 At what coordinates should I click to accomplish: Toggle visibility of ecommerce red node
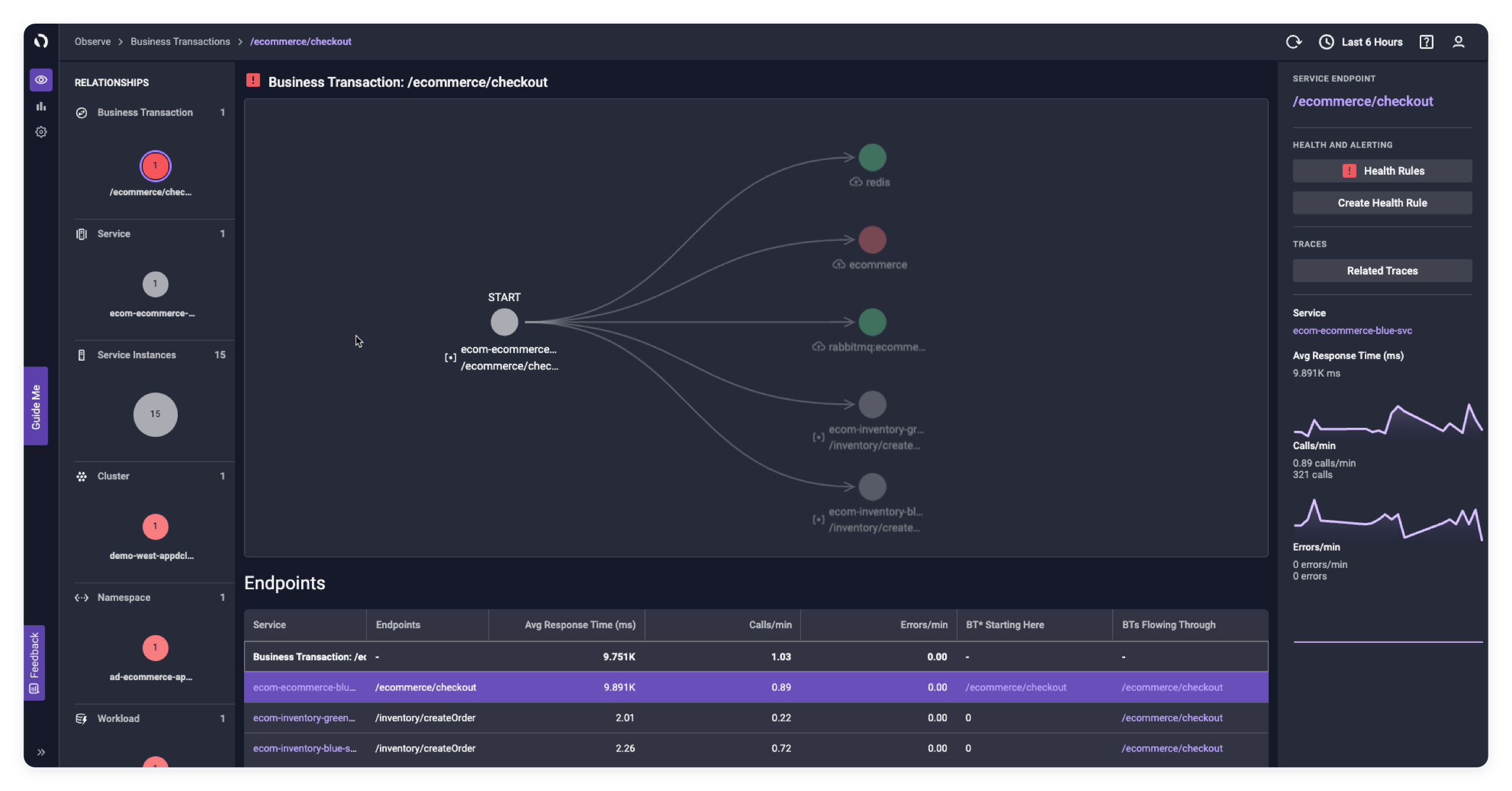tap(871, 240)
